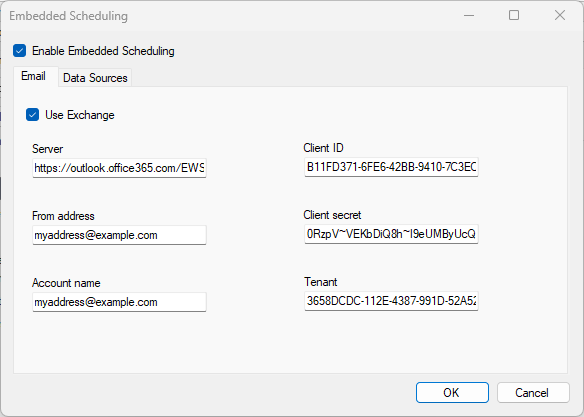This screenshot has height=417, width=584.
Task: Click the Server label text
Action: point(48,149)
